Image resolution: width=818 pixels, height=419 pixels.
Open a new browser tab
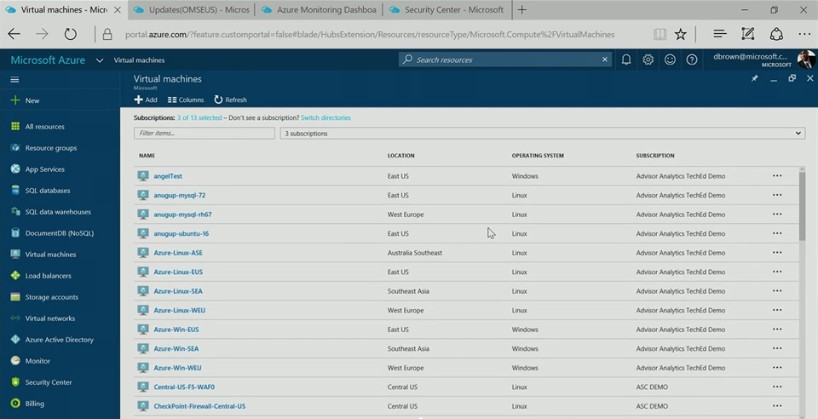click(x=522, y=10)
